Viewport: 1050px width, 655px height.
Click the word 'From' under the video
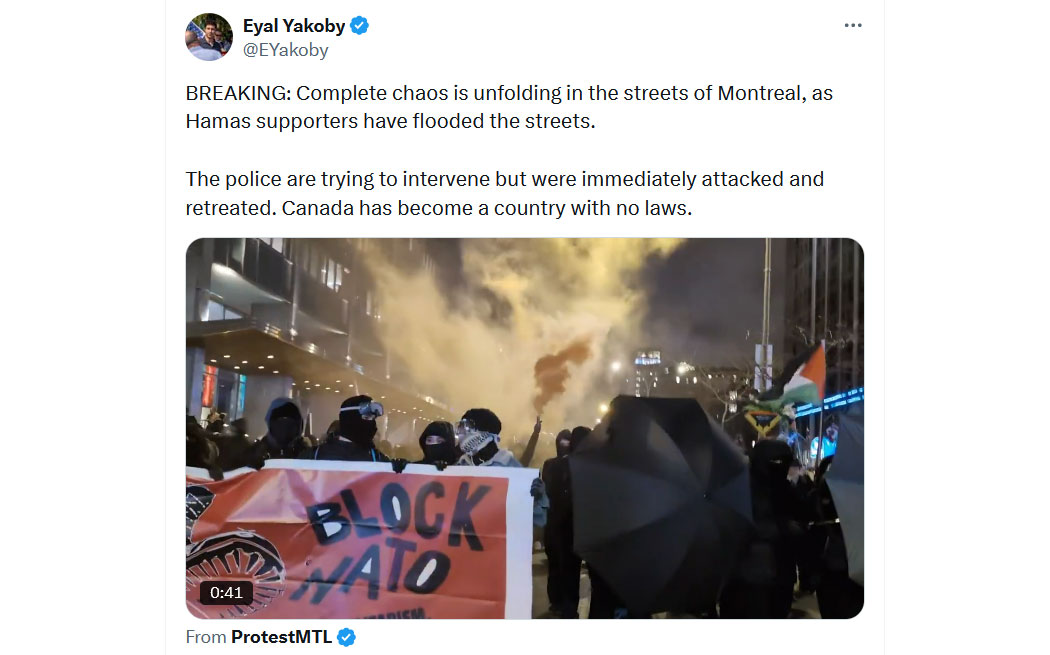pos(206,637)
